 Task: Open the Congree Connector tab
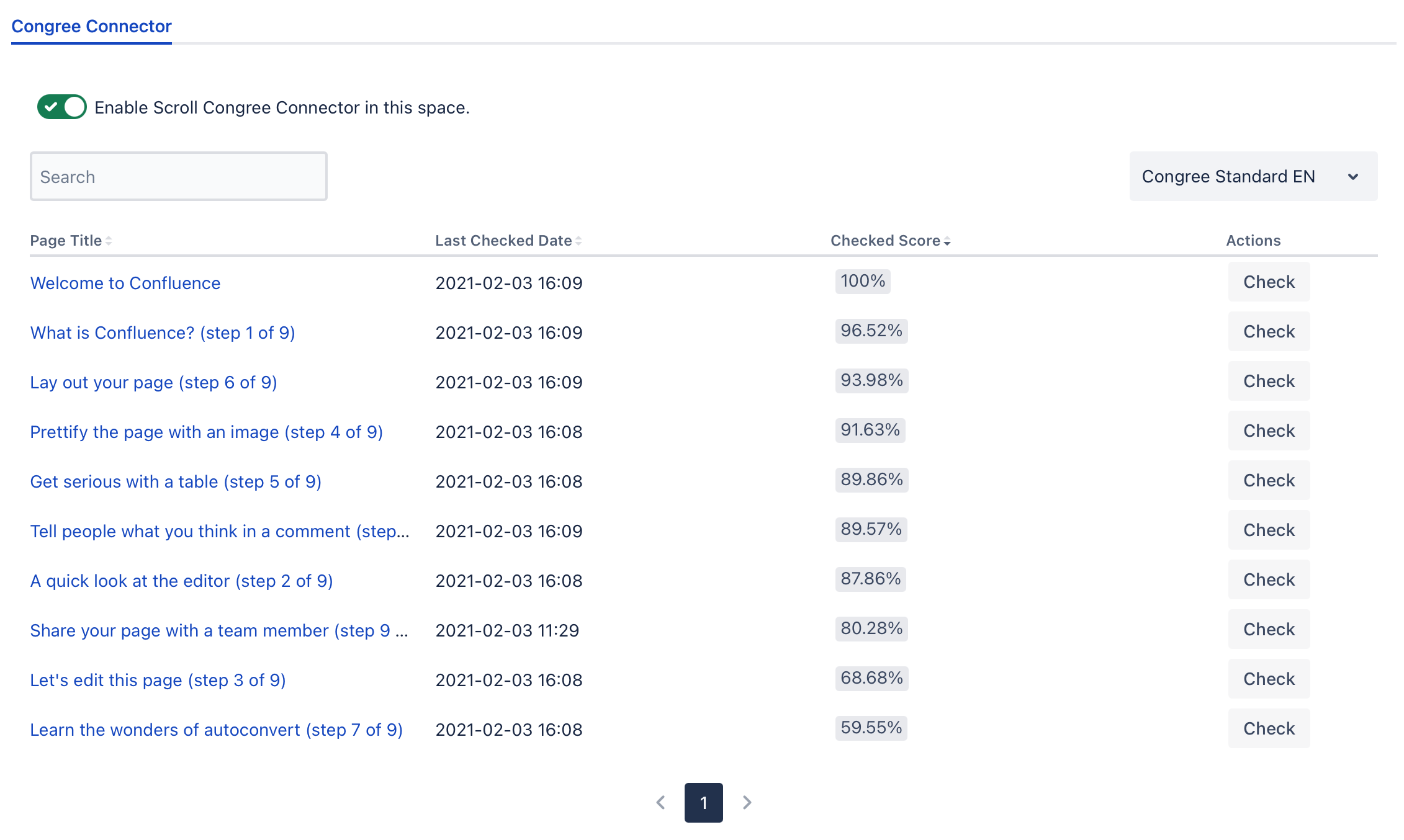pos(91,26)
